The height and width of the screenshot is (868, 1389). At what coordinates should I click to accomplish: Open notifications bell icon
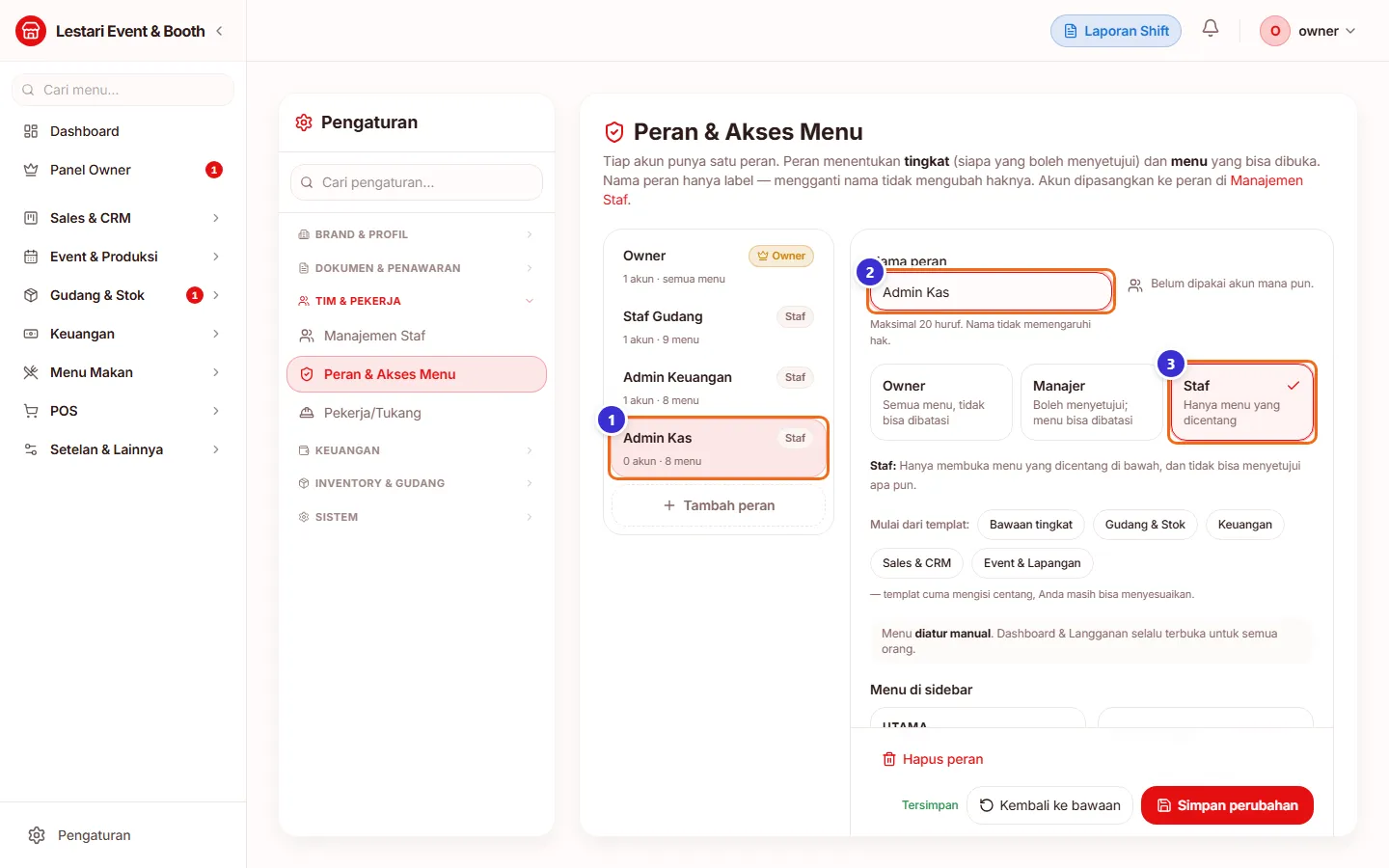point(1210,29)
